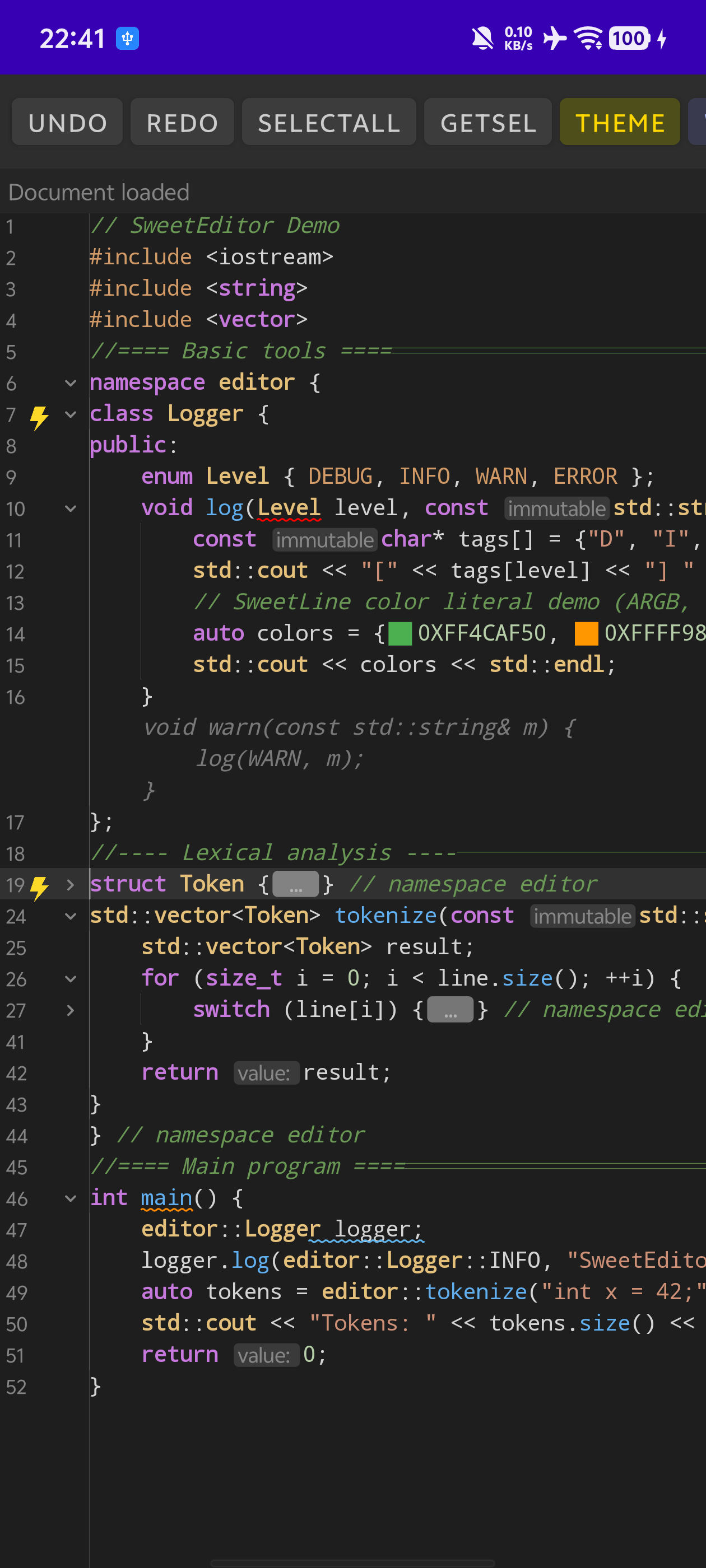The image size is (706, 1568).
Task: Click the lightning bolt icon on line 7
Action: tap(39, 417)
